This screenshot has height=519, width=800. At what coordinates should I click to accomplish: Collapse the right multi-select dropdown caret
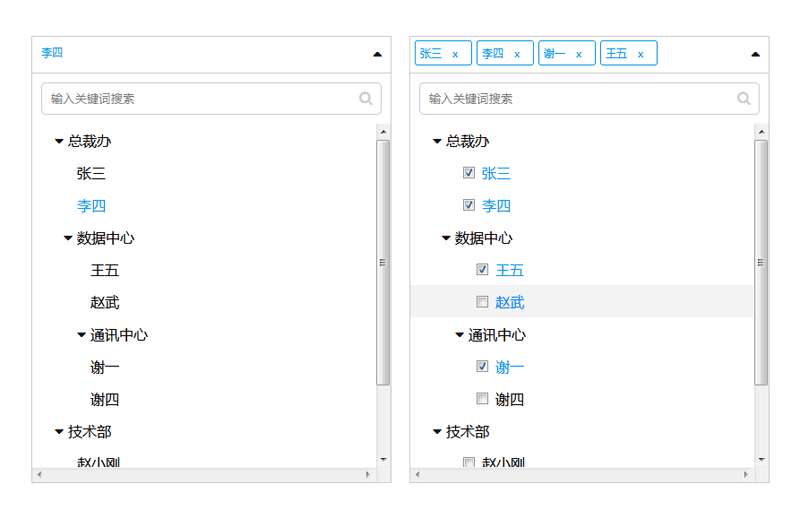click(755, 54)
